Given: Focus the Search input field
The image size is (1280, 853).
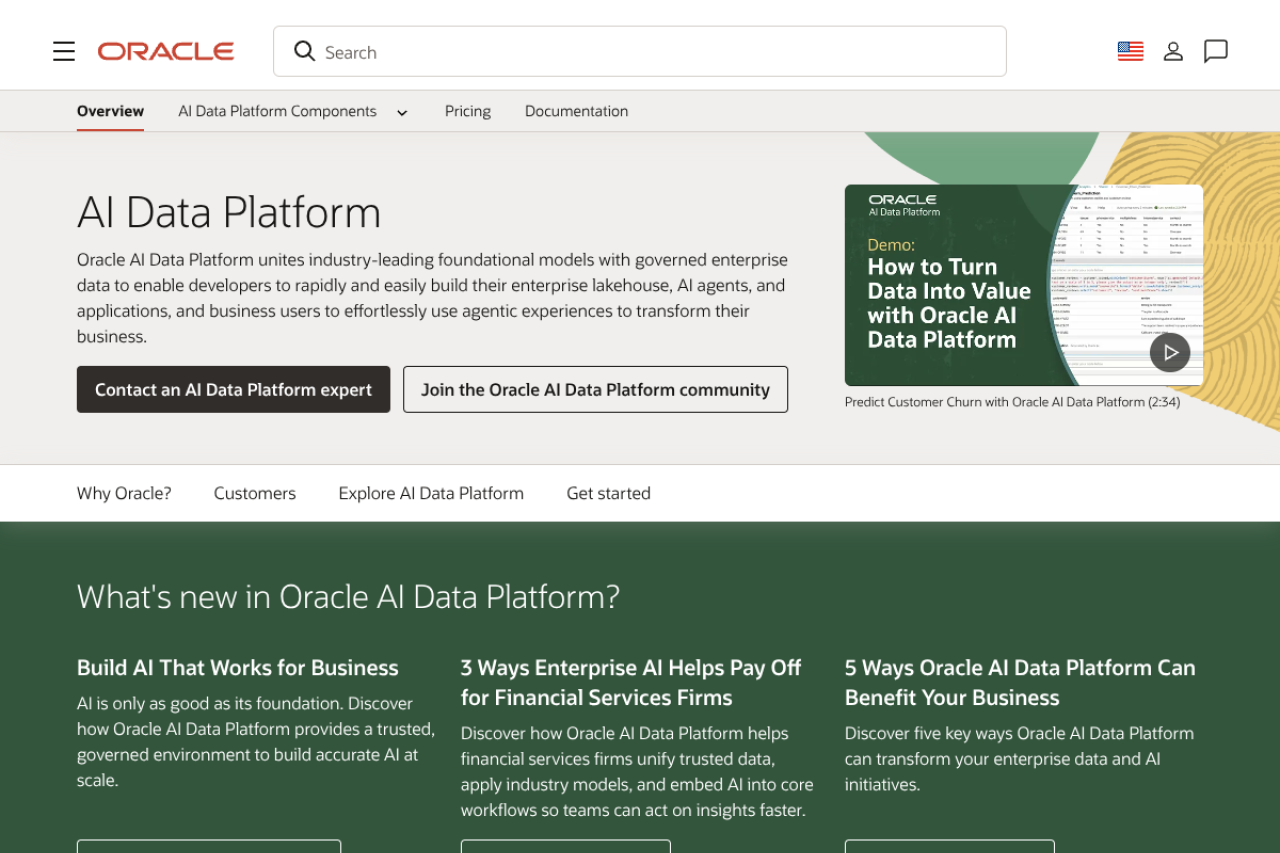Looking at the screenshot, I should [640, 51].
